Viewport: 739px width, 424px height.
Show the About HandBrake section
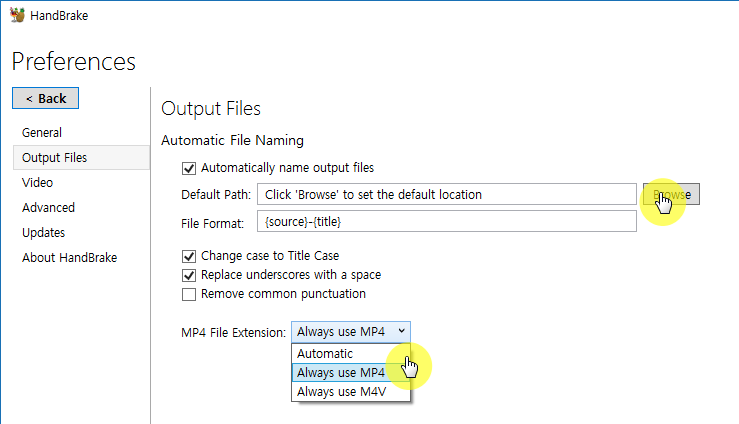69,257
